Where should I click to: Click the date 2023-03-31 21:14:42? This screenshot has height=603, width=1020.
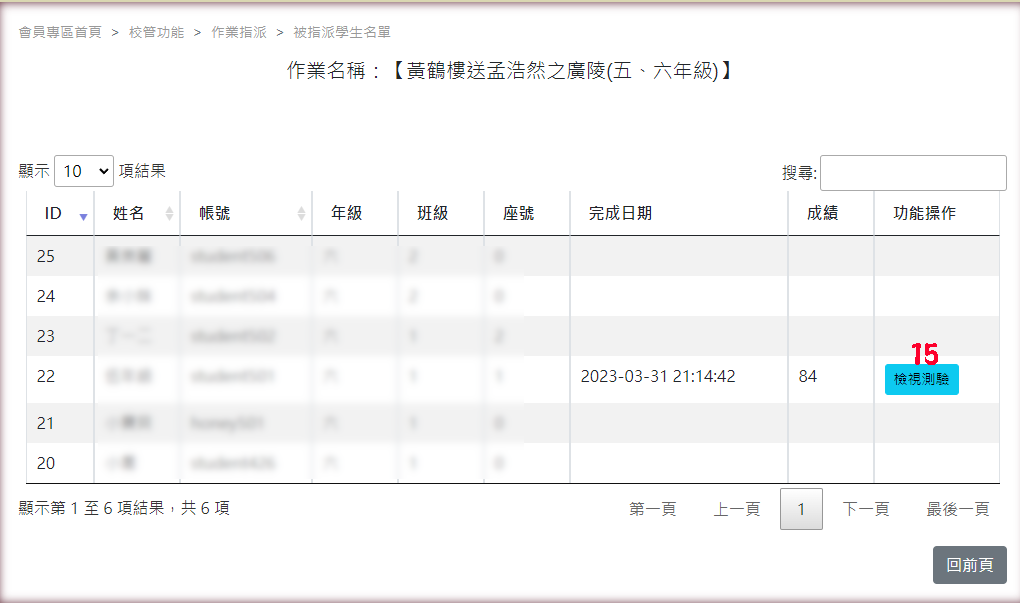pyautogui.click(x=658, y=377)
